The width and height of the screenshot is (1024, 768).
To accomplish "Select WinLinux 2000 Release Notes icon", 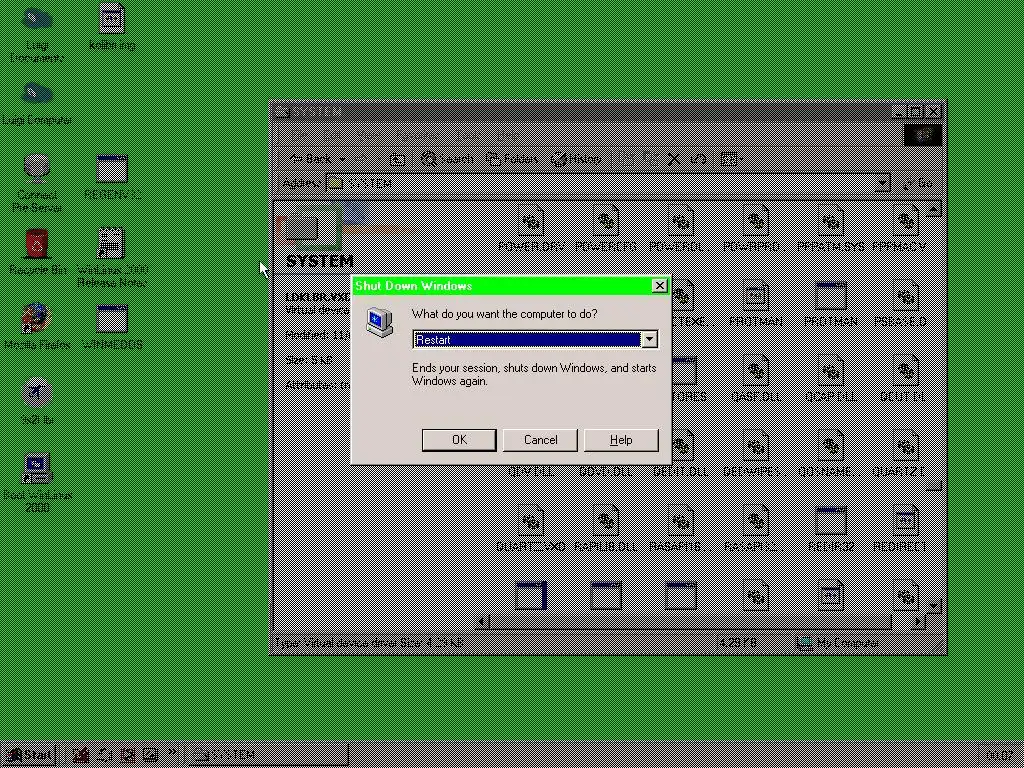I will pyautogui.click(x=112, y=258).
